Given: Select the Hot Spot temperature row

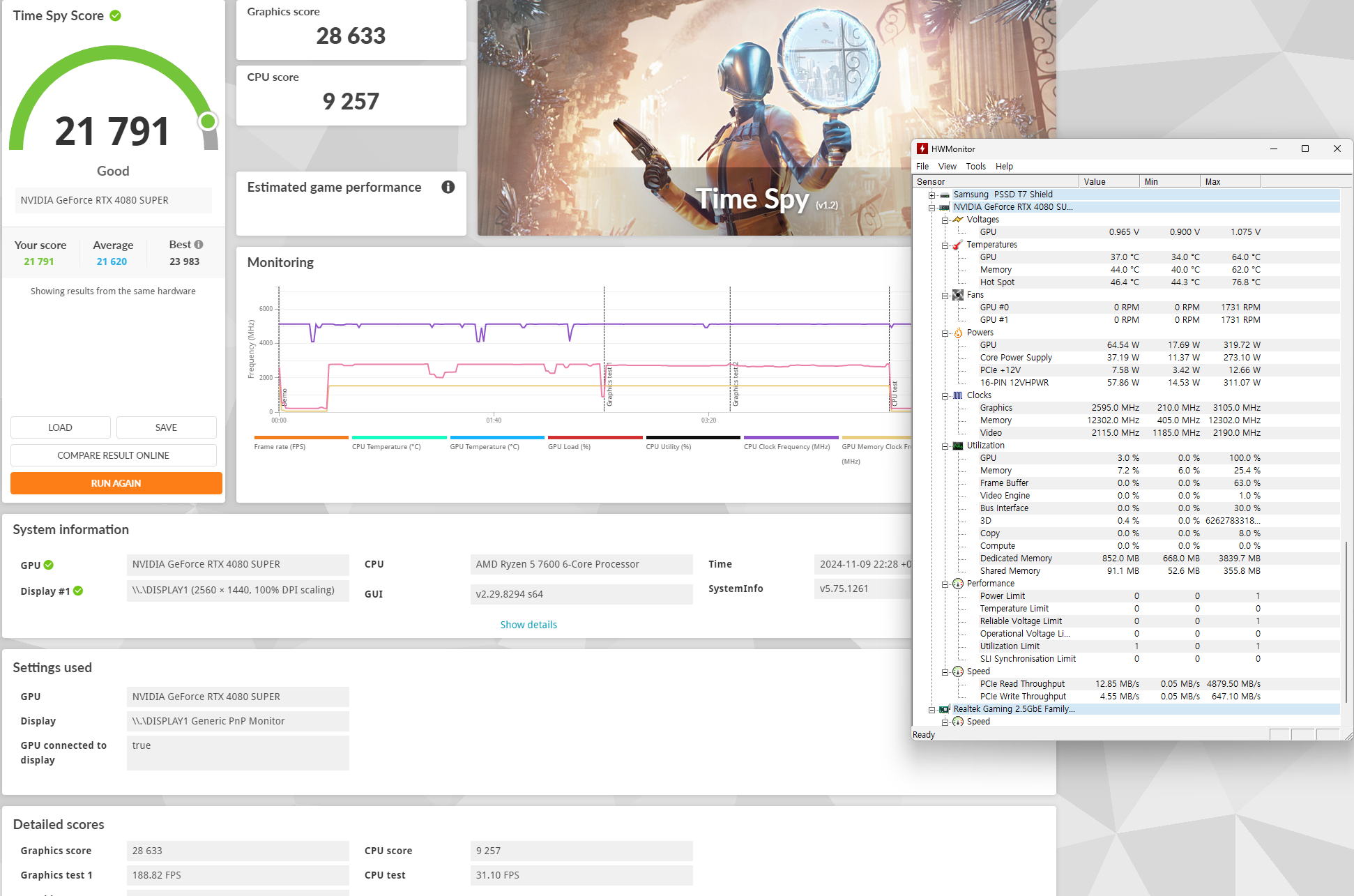Looking at the screenshot, I should [x=1126, y=282].
